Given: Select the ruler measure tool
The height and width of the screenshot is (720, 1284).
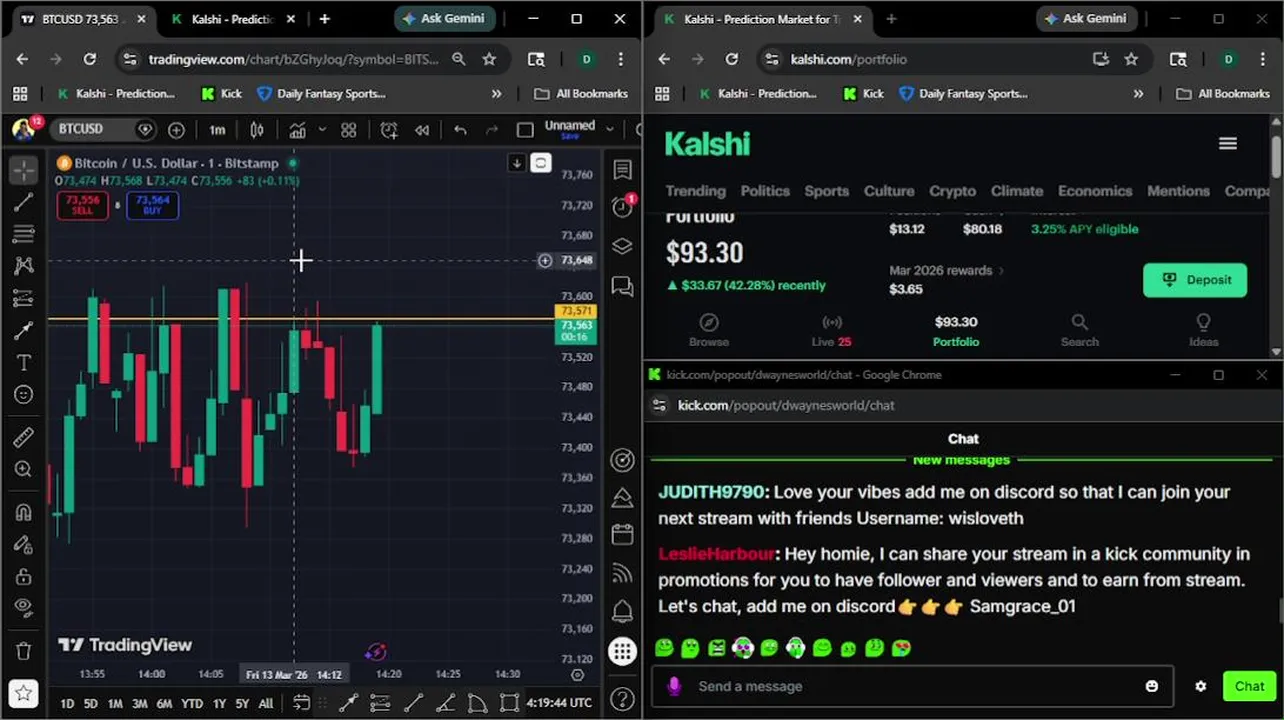Looking at the screenshot, I should coord(24,437).
